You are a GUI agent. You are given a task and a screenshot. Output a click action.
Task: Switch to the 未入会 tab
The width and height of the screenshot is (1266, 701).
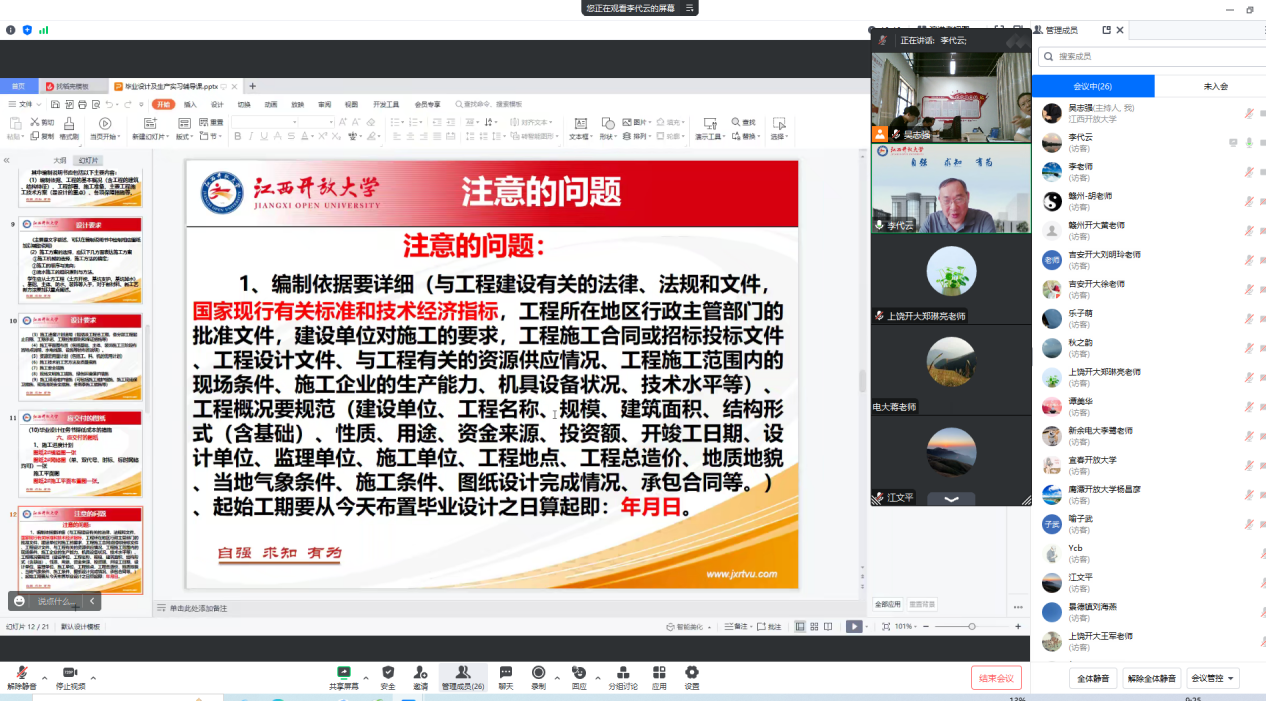click(1215, 87)
